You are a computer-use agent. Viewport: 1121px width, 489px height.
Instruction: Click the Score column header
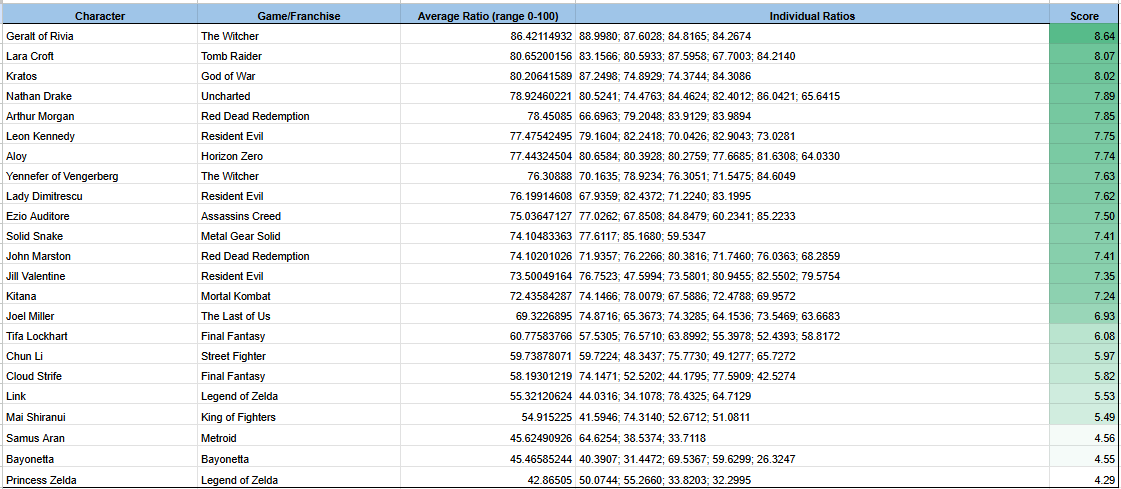(1084, 16)
